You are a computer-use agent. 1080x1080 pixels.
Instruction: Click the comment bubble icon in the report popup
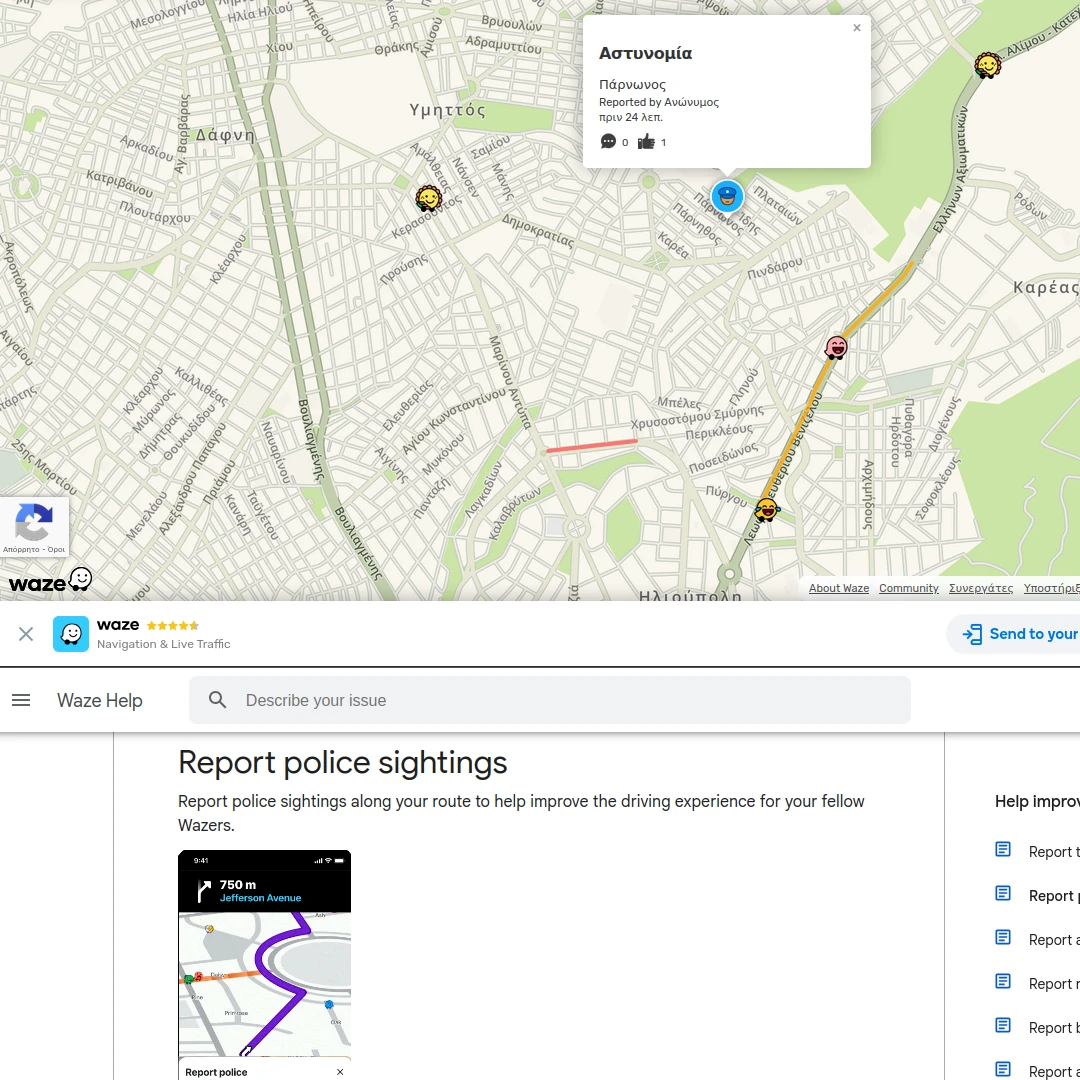click(608, 142)
